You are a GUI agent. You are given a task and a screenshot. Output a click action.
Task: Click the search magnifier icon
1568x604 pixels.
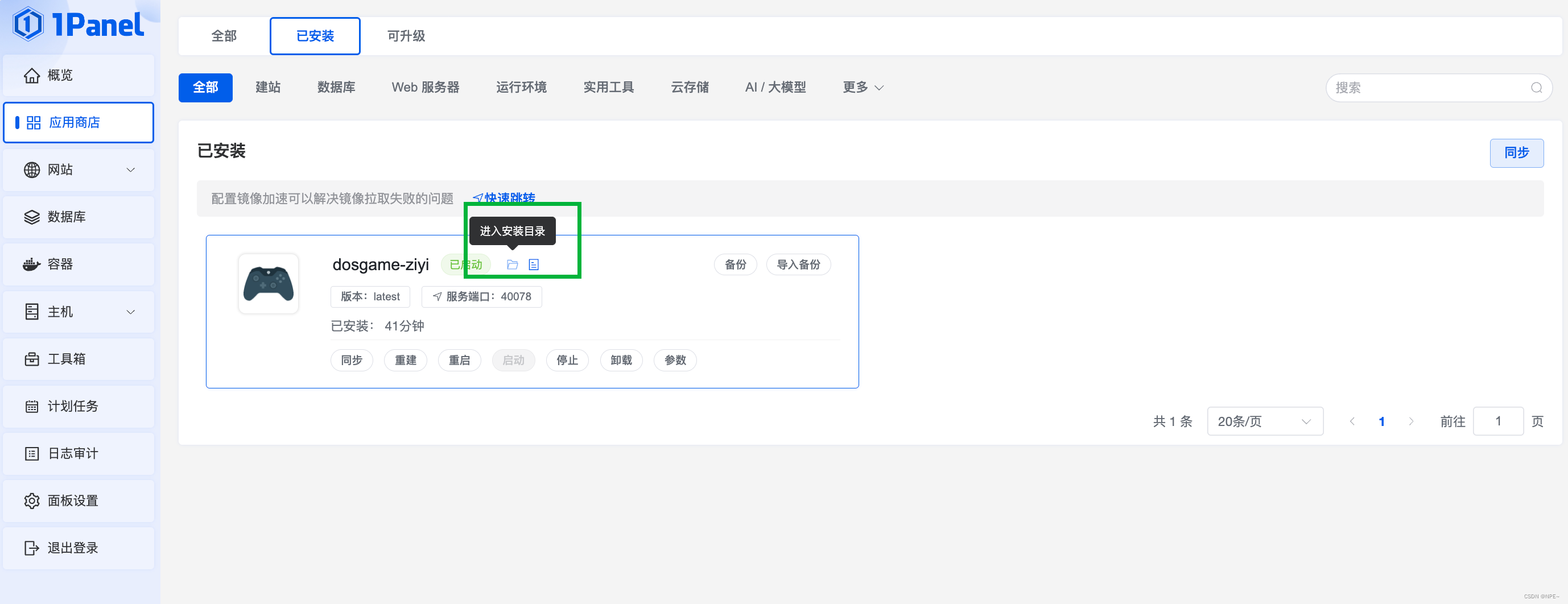coord(1536,88)
